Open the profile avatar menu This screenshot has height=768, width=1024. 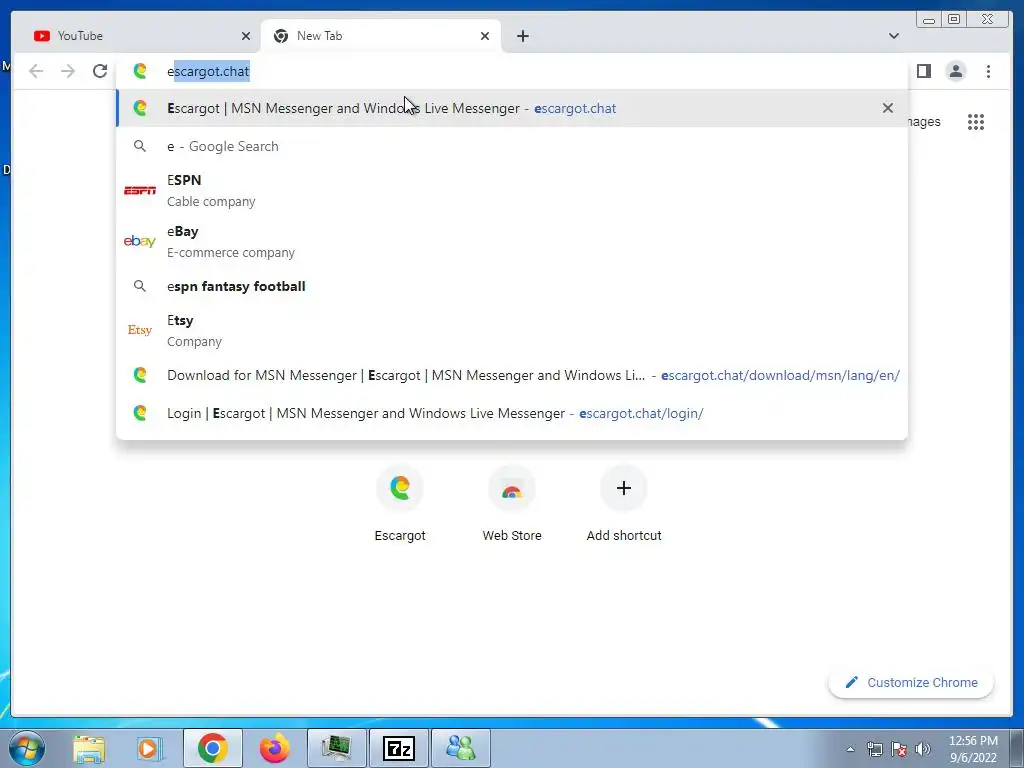click(x=956, y=71)
